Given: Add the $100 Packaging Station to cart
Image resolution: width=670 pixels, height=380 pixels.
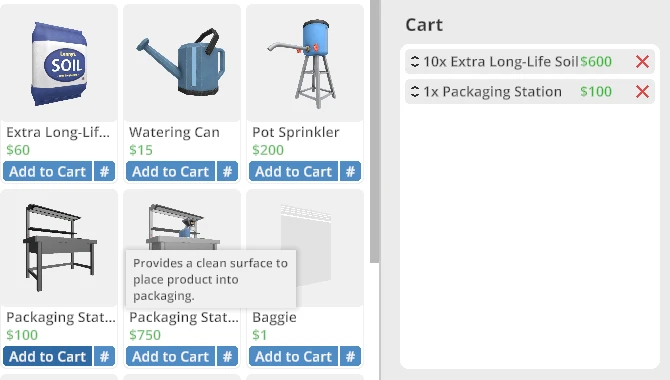Looking at the screenshot, I should (x=47, y=356).
